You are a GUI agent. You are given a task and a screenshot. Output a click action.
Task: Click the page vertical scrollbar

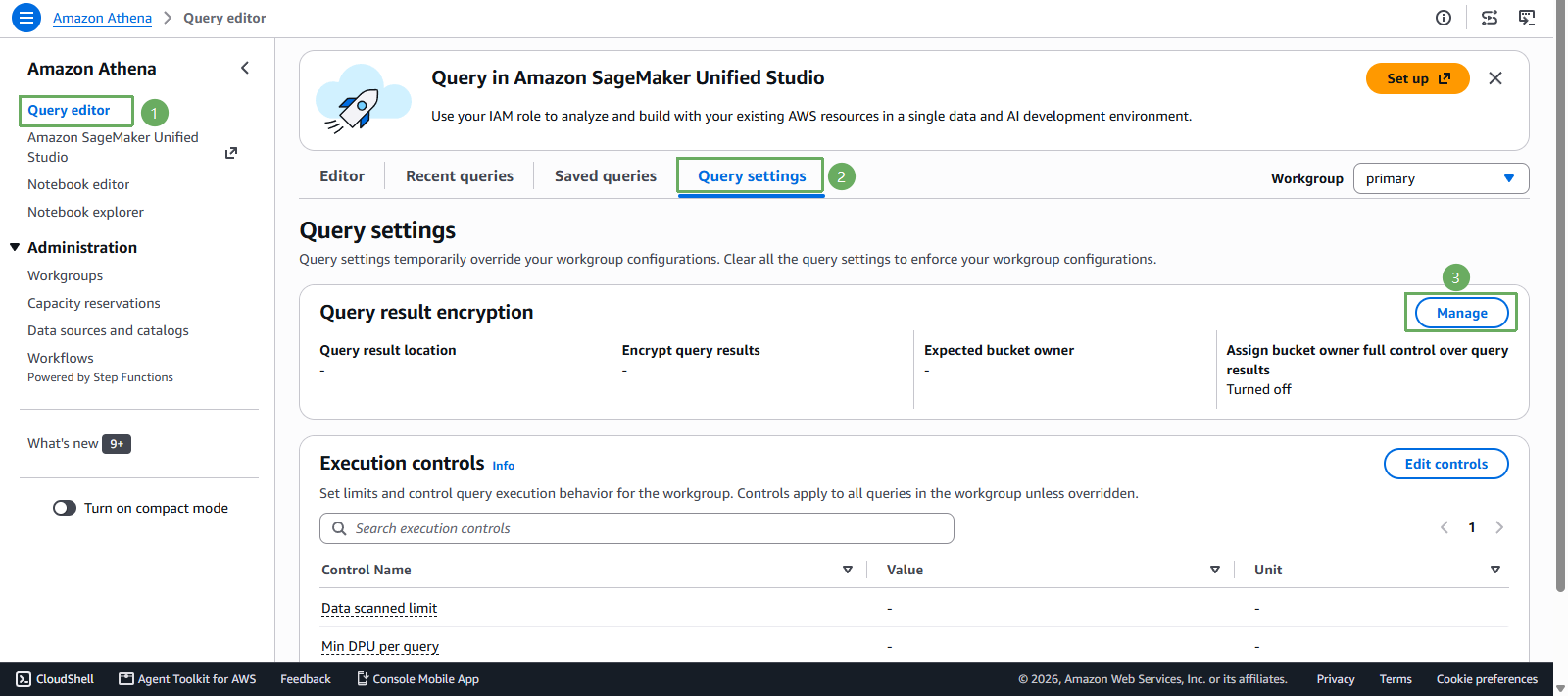[1560, 294]
